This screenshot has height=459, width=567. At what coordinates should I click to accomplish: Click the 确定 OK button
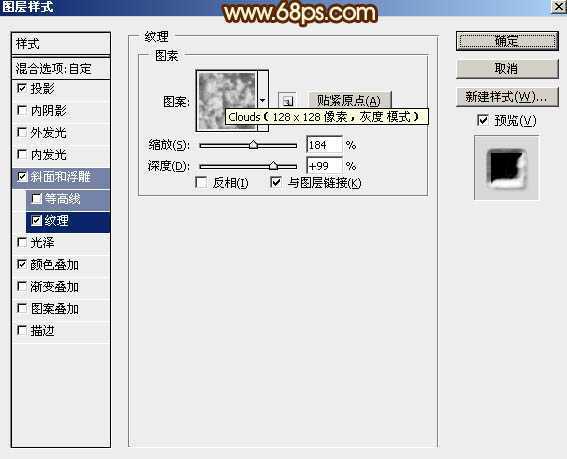[x=507, y=41]
